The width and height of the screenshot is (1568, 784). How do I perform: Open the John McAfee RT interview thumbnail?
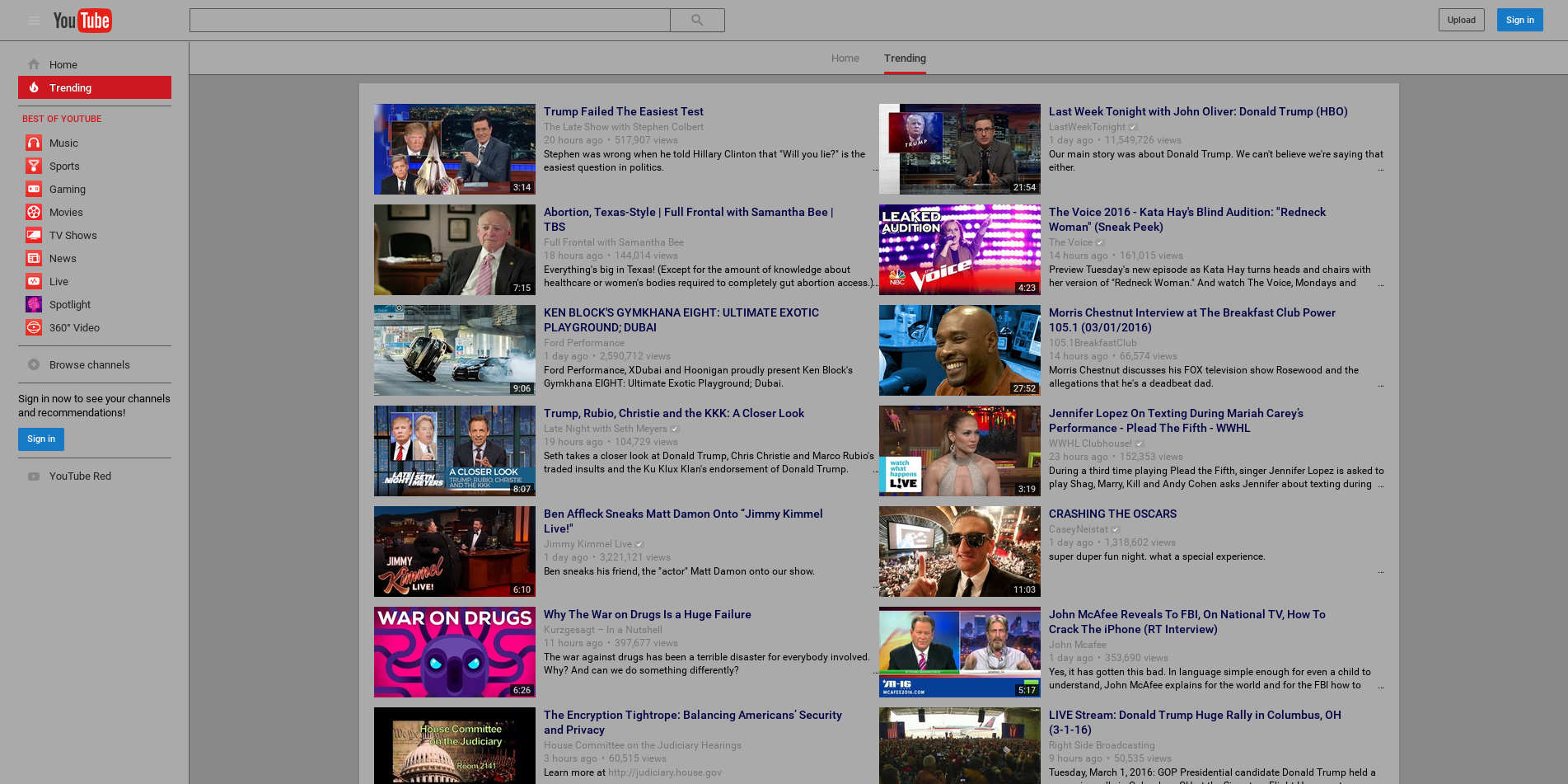click(960, 652)
